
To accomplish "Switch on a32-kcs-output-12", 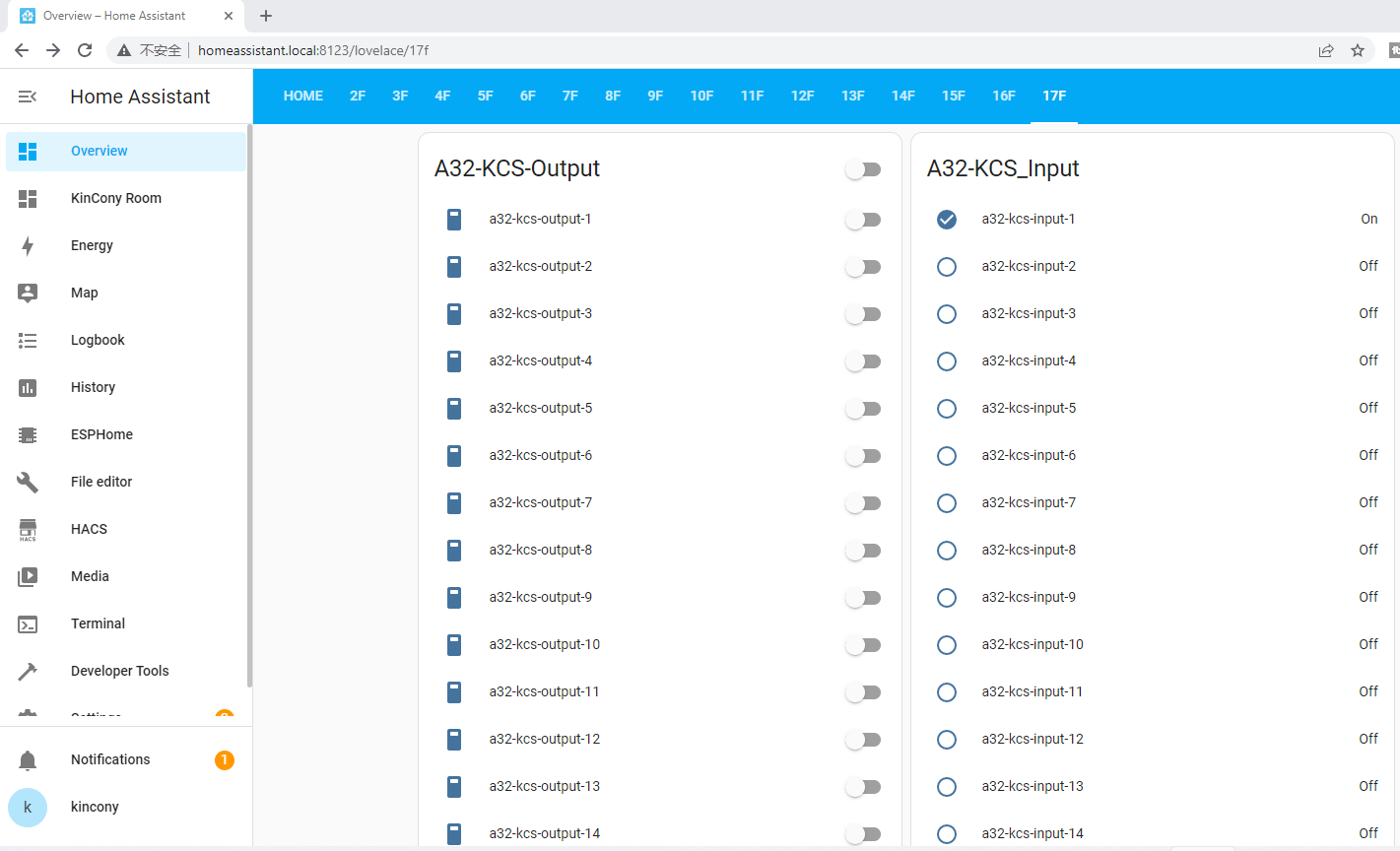I will pos(863,740).
